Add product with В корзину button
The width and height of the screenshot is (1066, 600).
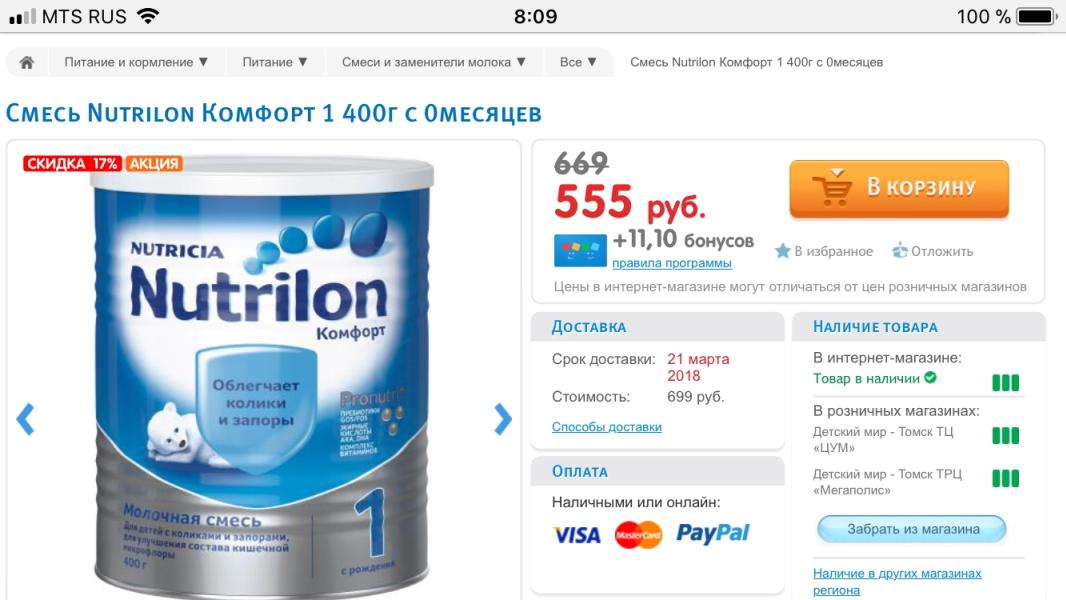899,189
